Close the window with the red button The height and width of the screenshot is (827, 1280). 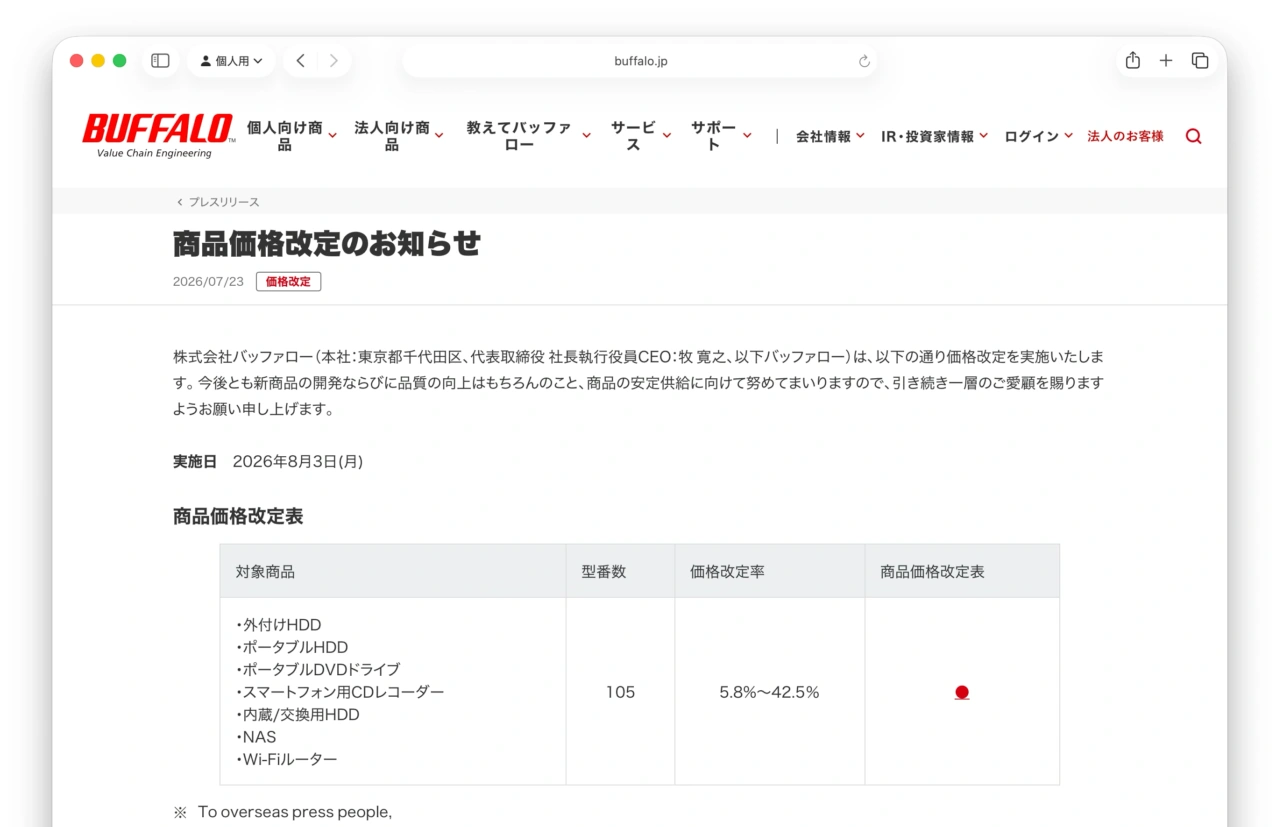[76, 61]
